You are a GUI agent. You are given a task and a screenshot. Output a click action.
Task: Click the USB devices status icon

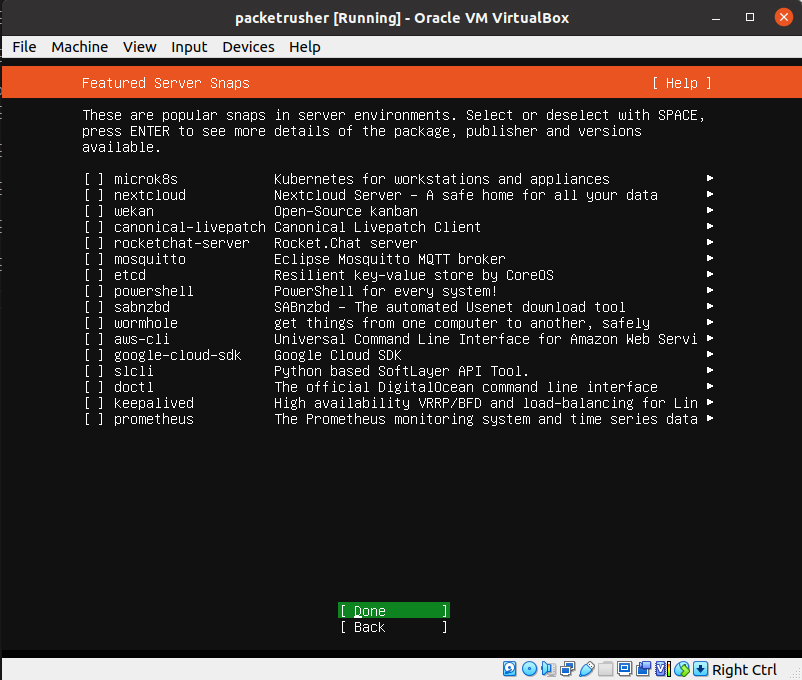[x=586, y=669]
